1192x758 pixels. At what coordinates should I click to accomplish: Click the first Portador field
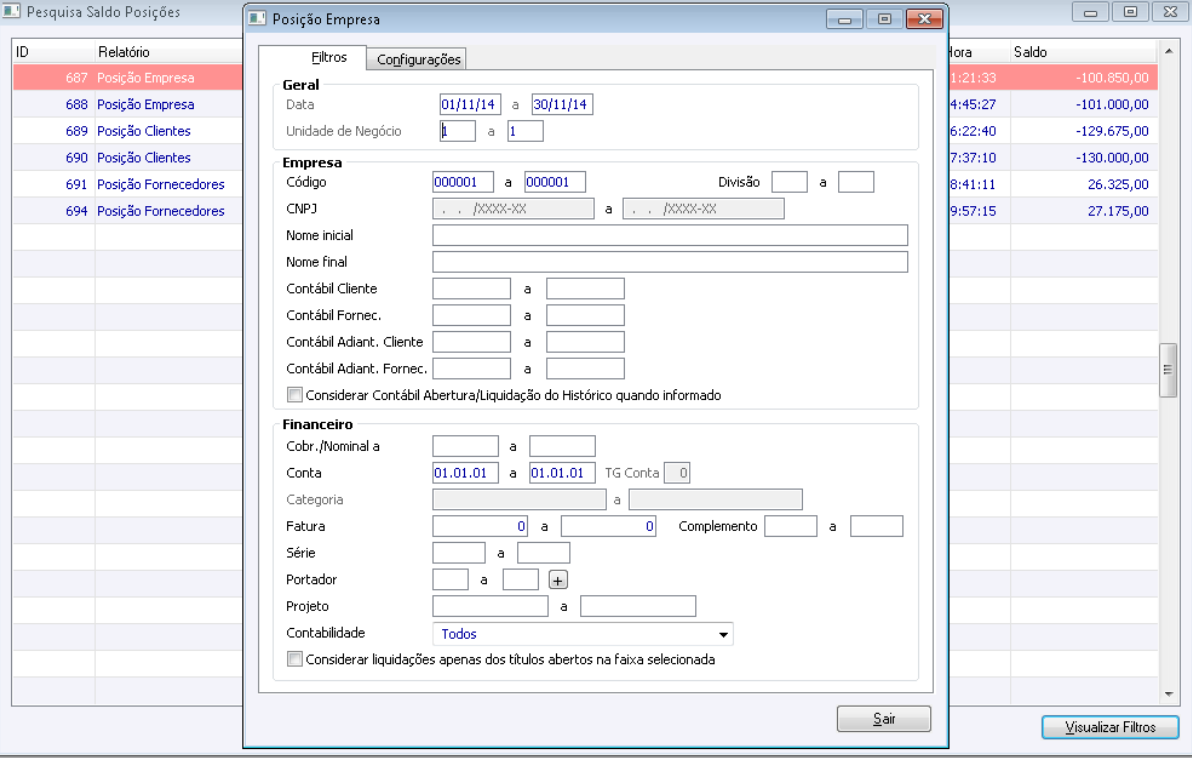[450, 579]
